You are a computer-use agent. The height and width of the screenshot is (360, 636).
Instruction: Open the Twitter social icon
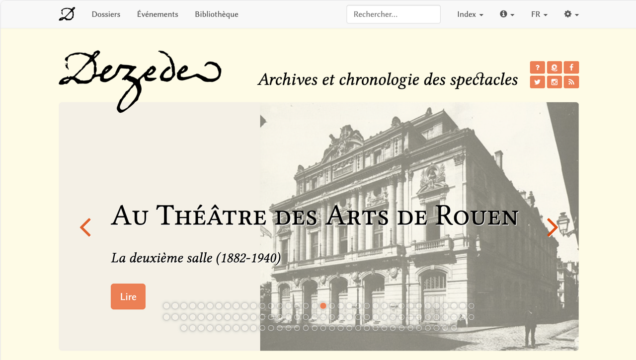click(537, 82)
